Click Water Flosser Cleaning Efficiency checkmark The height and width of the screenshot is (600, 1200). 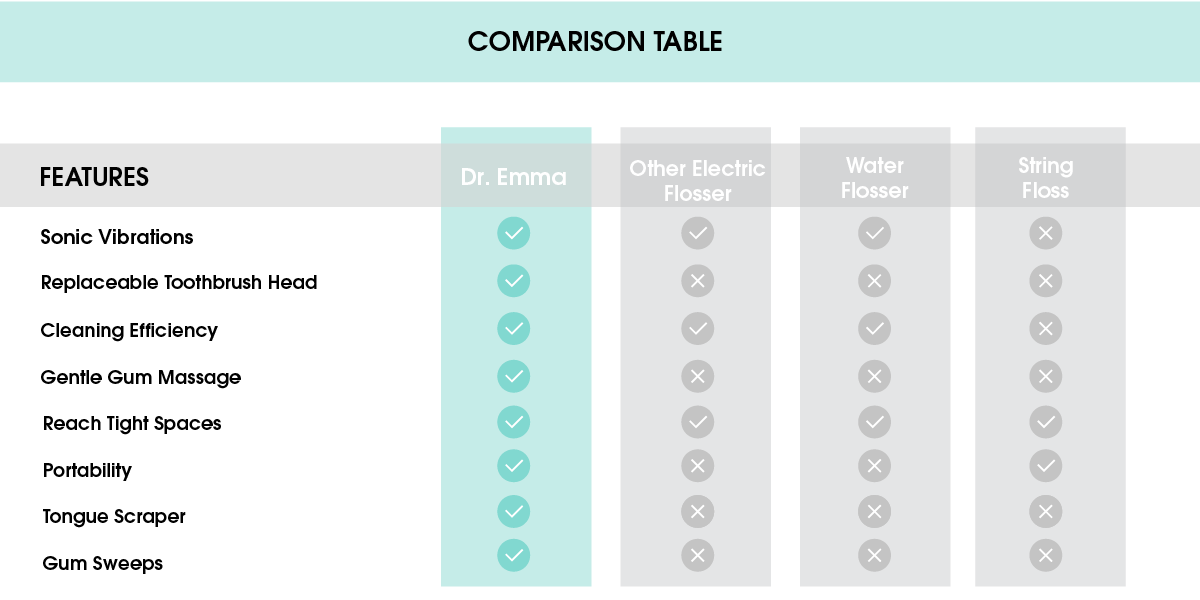[875, 328]
